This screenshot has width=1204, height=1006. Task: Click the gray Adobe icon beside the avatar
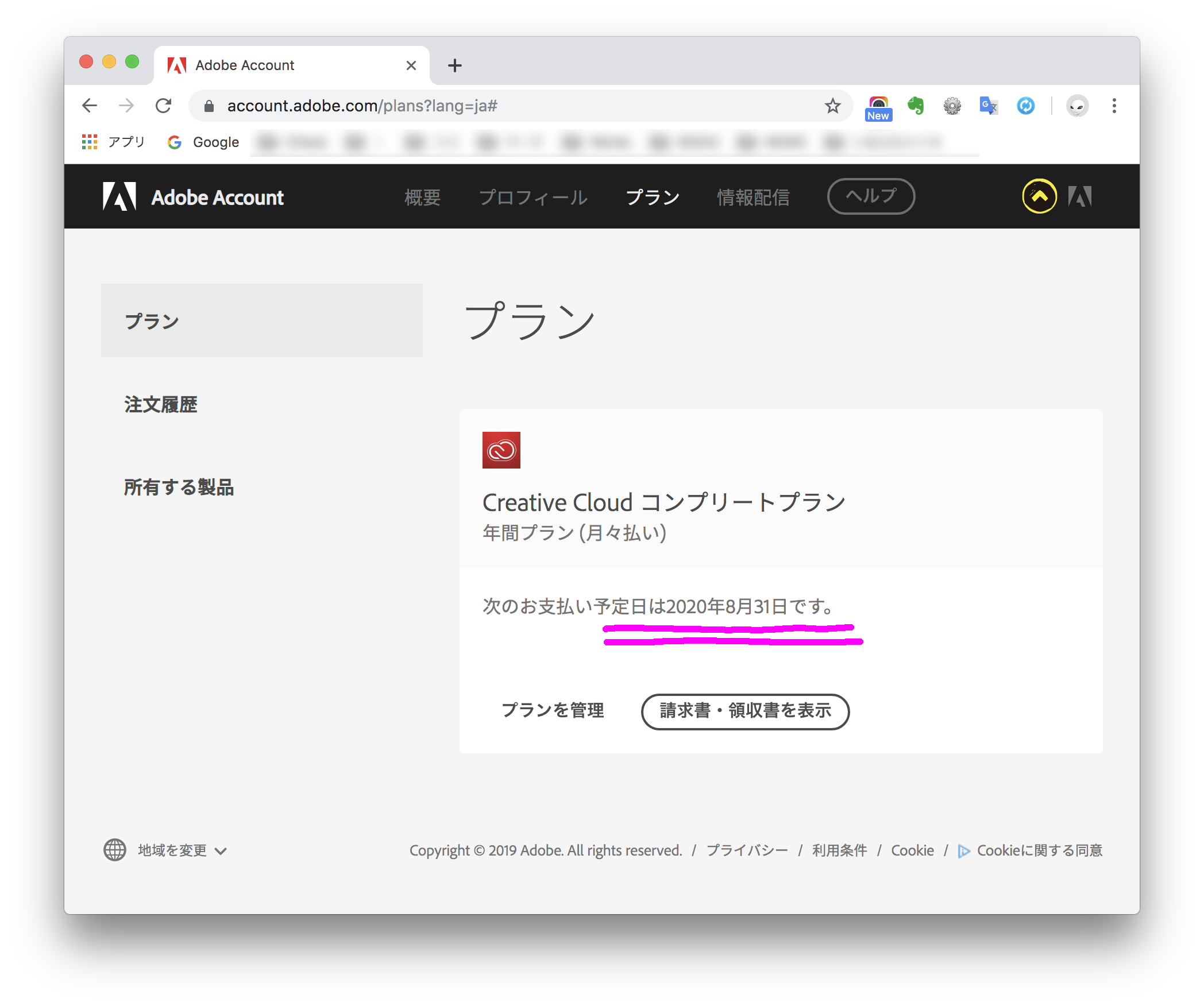pyautogui.click(x=1079, y=196)
